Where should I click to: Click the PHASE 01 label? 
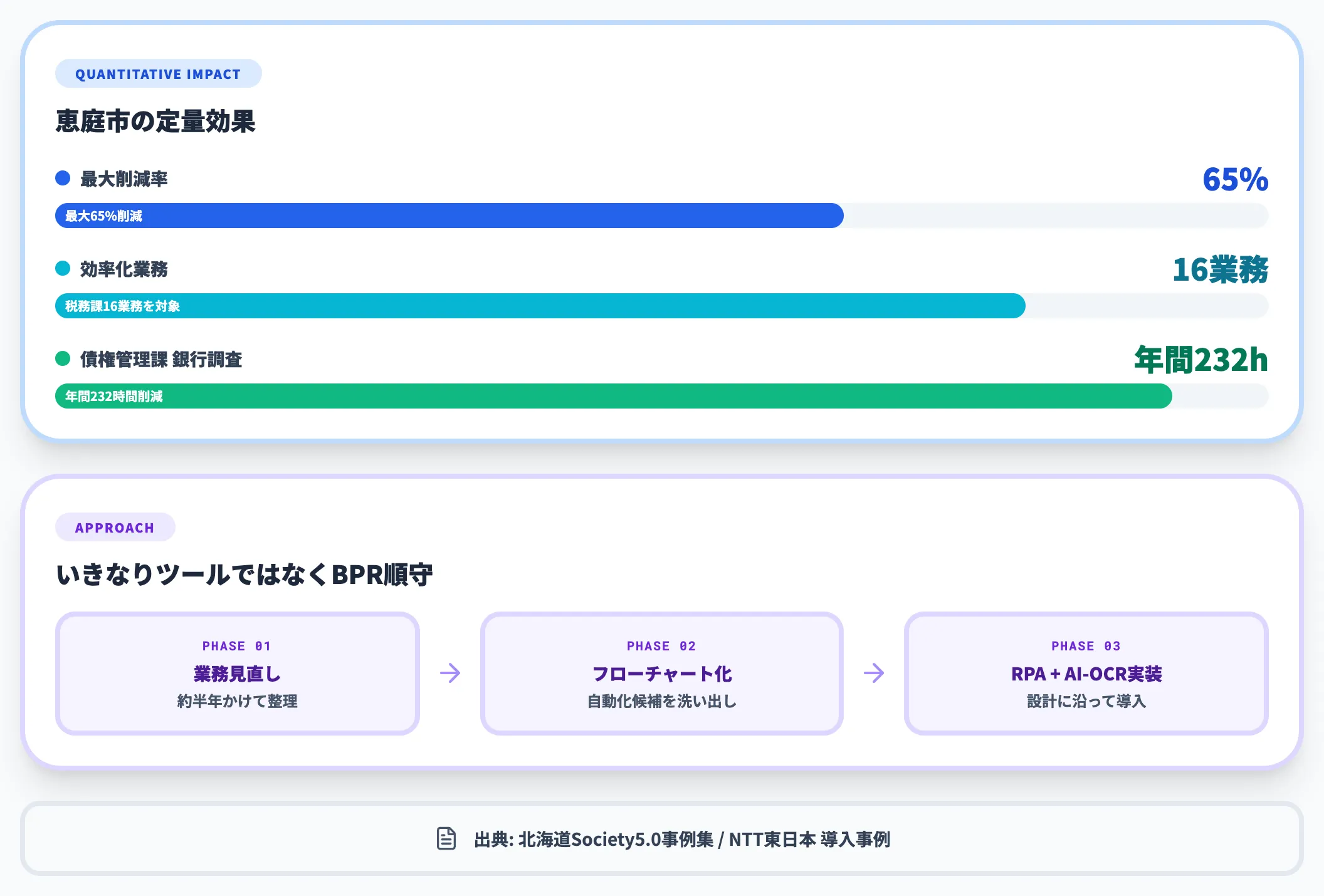pos(237,646)
